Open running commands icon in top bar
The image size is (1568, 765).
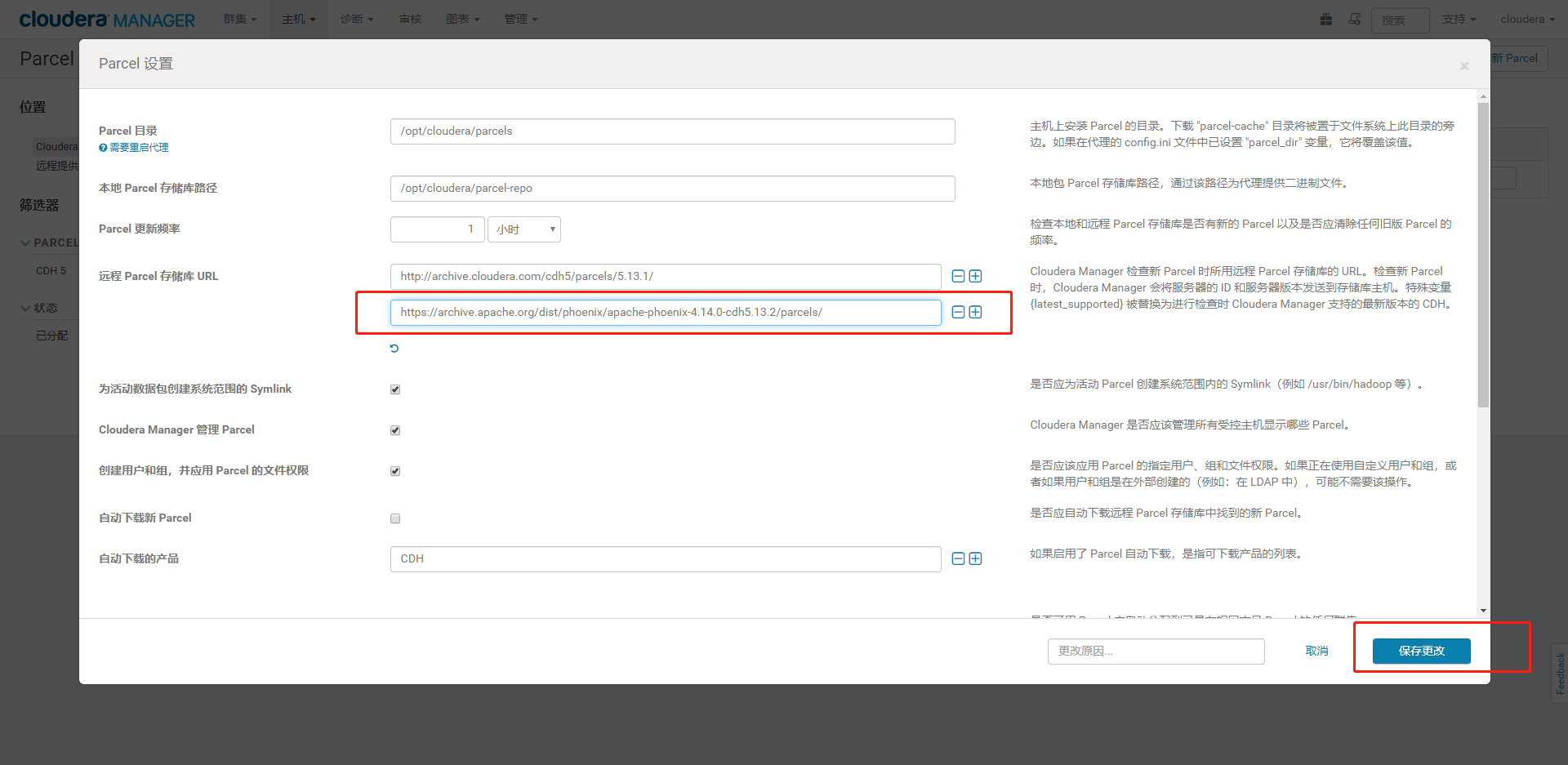pyautogui.click(x=1355, y=19)
